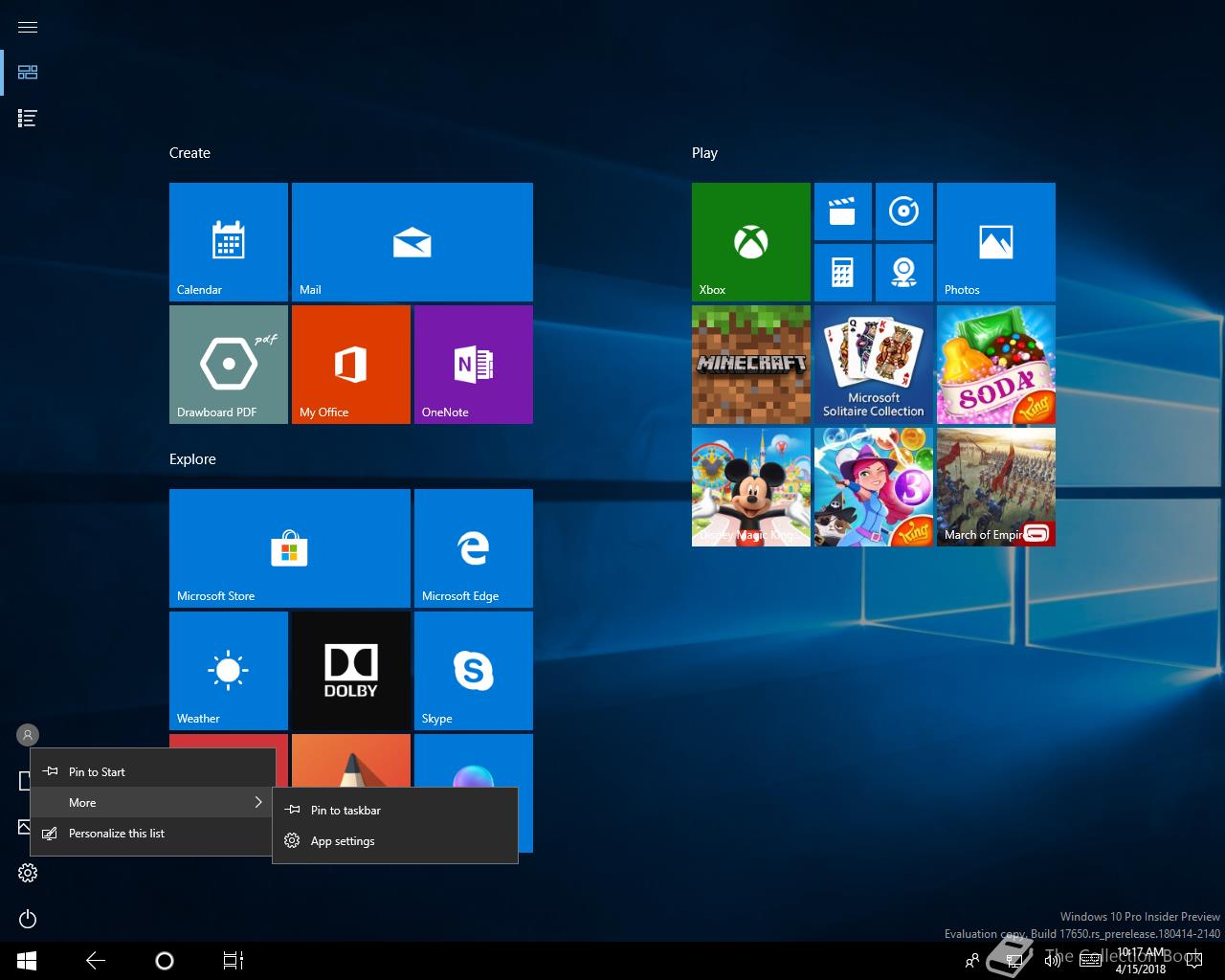Screen dimensions: 1225x980
Task: Switch to all apps list view
Action: click(28, 119)
